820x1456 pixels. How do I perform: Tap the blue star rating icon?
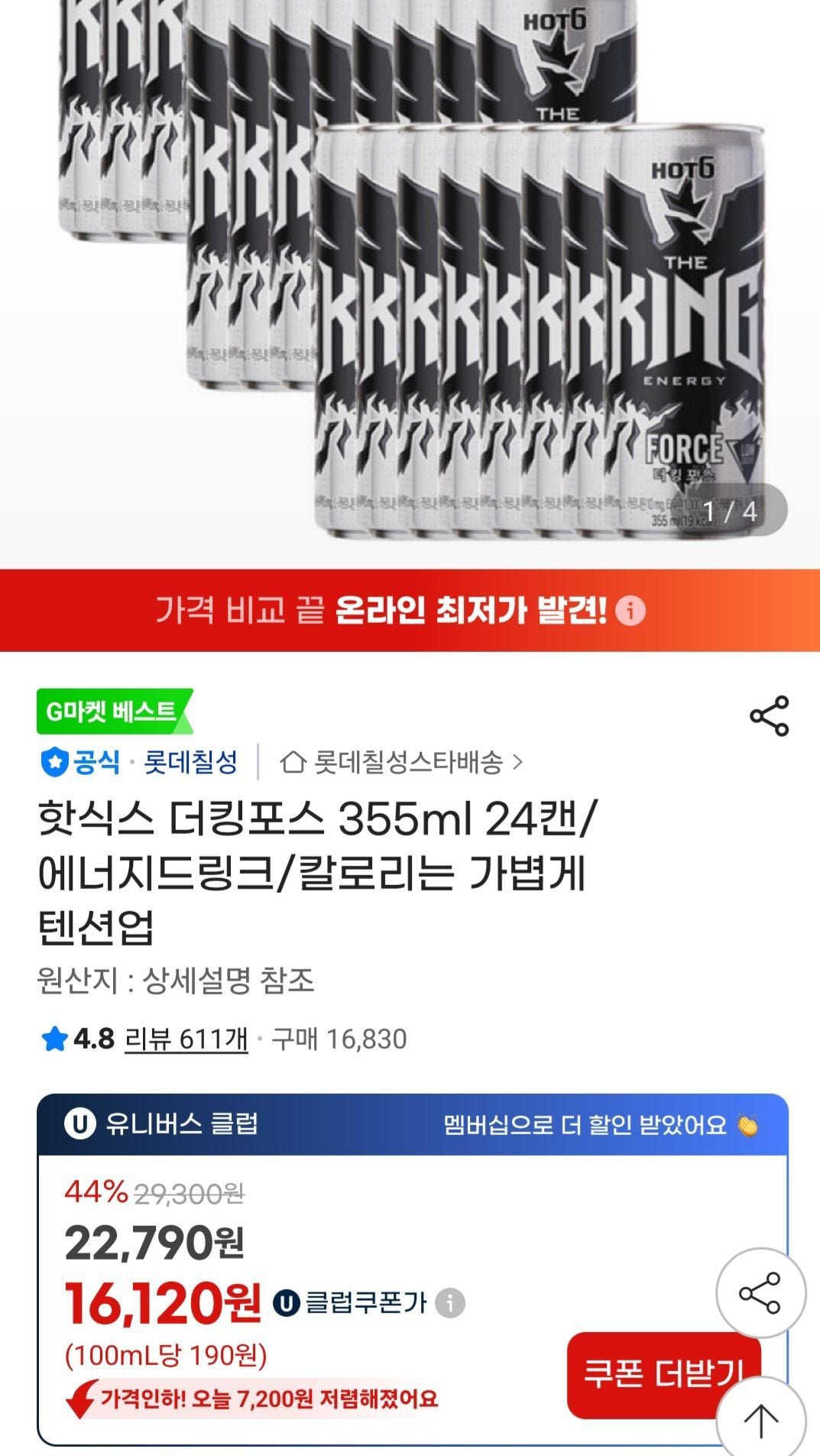(54, 1039)
